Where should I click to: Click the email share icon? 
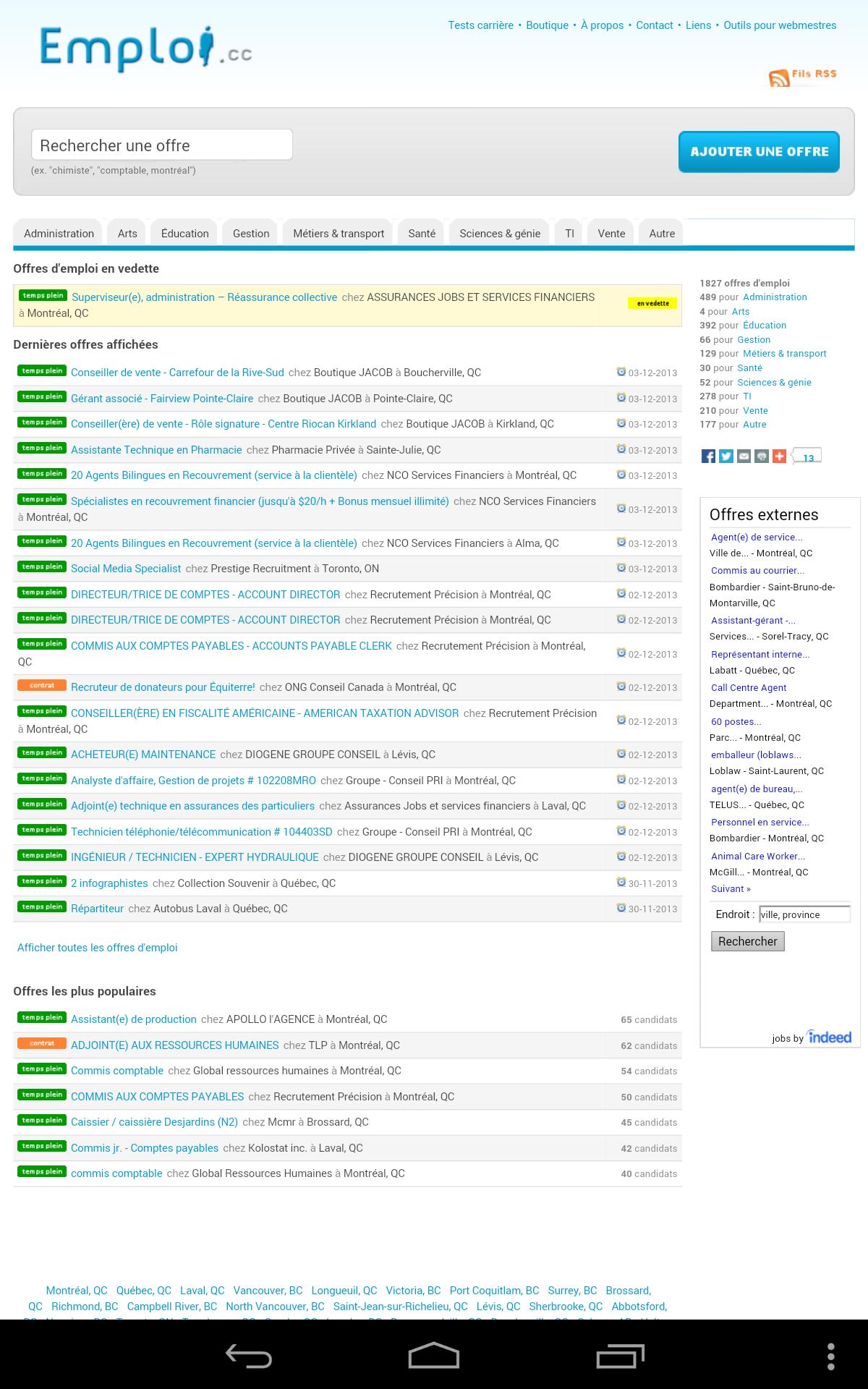click(744, 456)
